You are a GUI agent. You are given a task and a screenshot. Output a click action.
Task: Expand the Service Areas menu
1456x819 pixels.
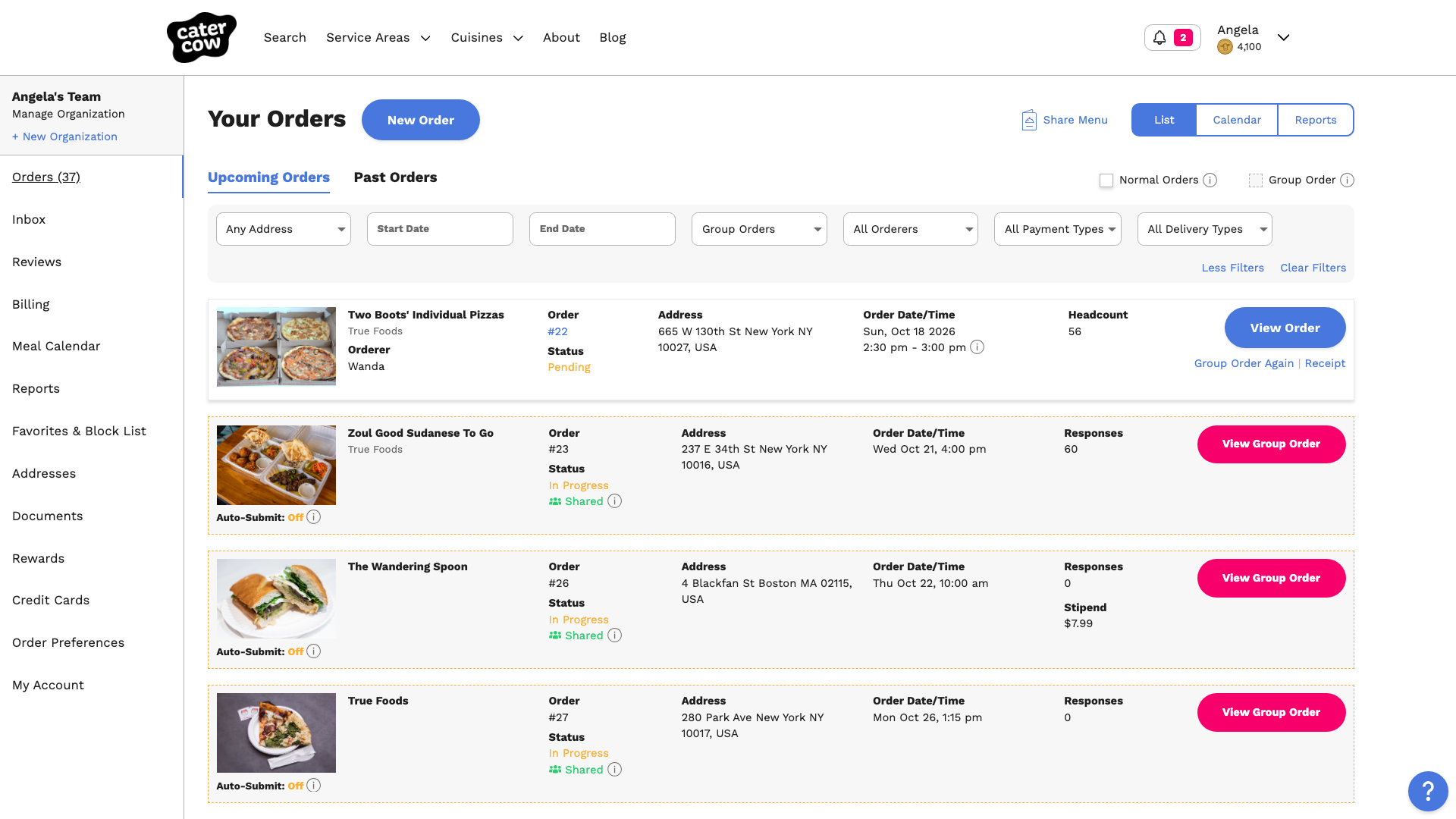[378, 38]
